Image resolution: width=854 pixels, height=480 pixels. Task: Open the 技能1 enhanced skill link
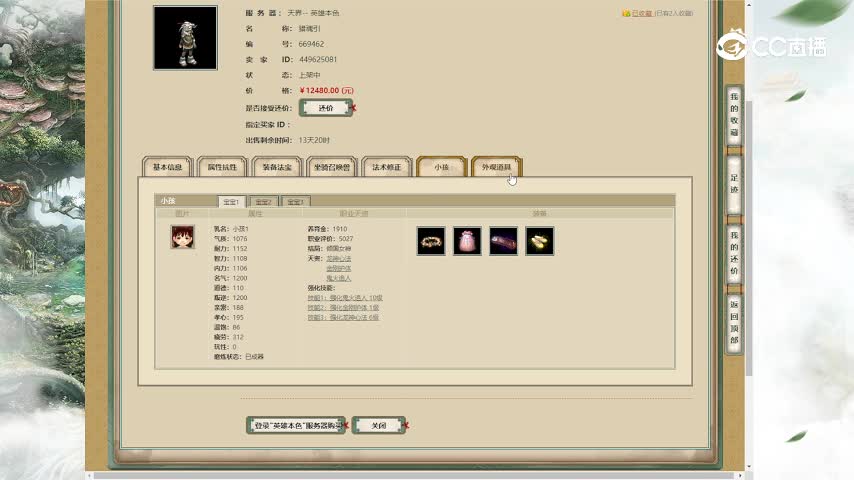click(345, 298)
